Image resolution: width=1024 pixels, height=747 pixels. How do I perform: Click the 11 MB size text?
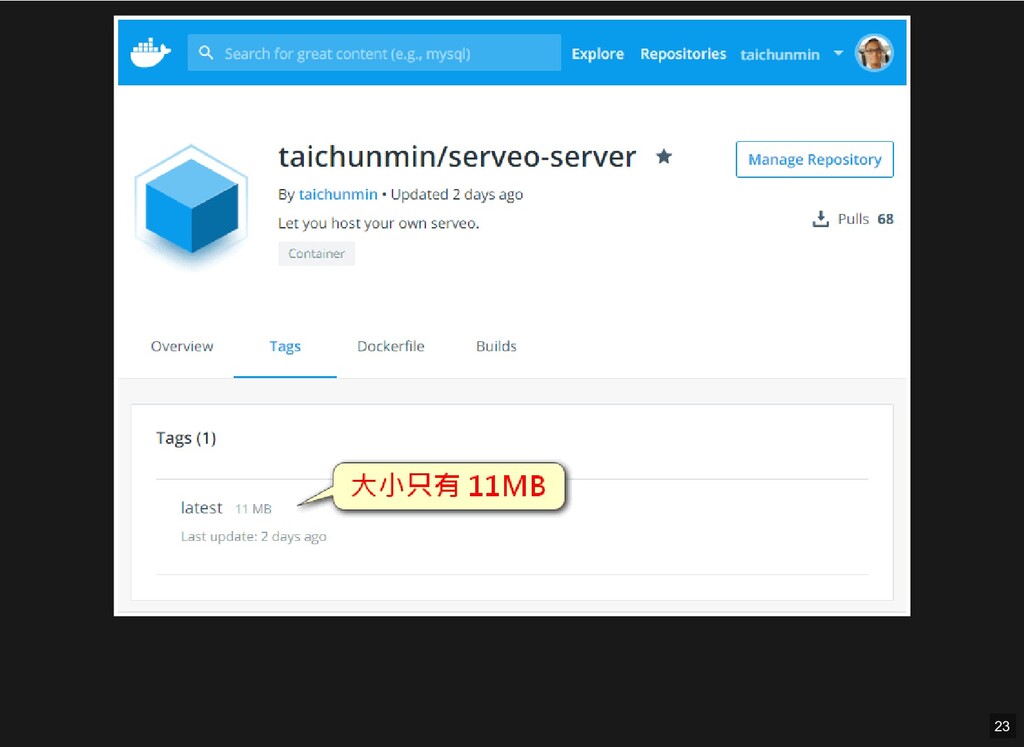point(253,509)
